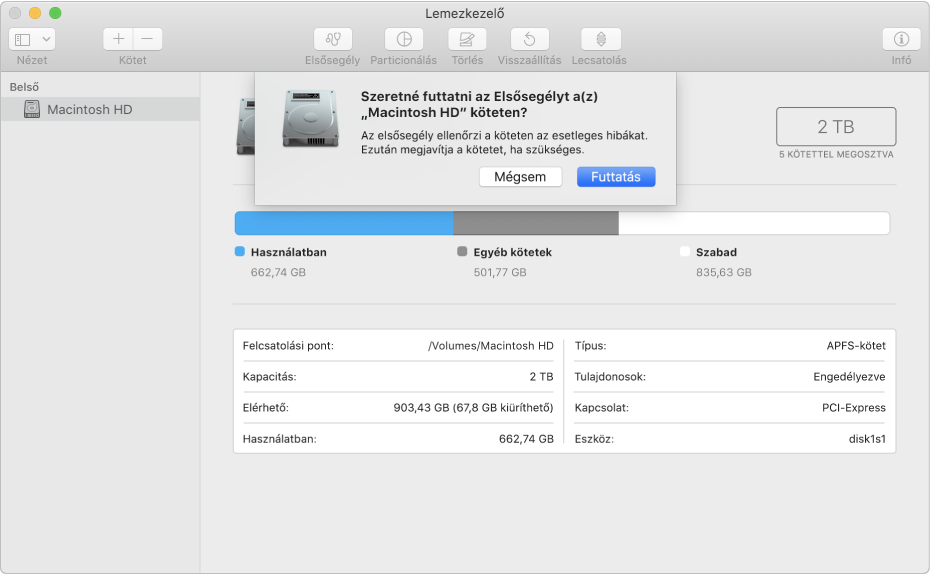
Task: Click the Kapcsolat row label
Action: [601, 407]
